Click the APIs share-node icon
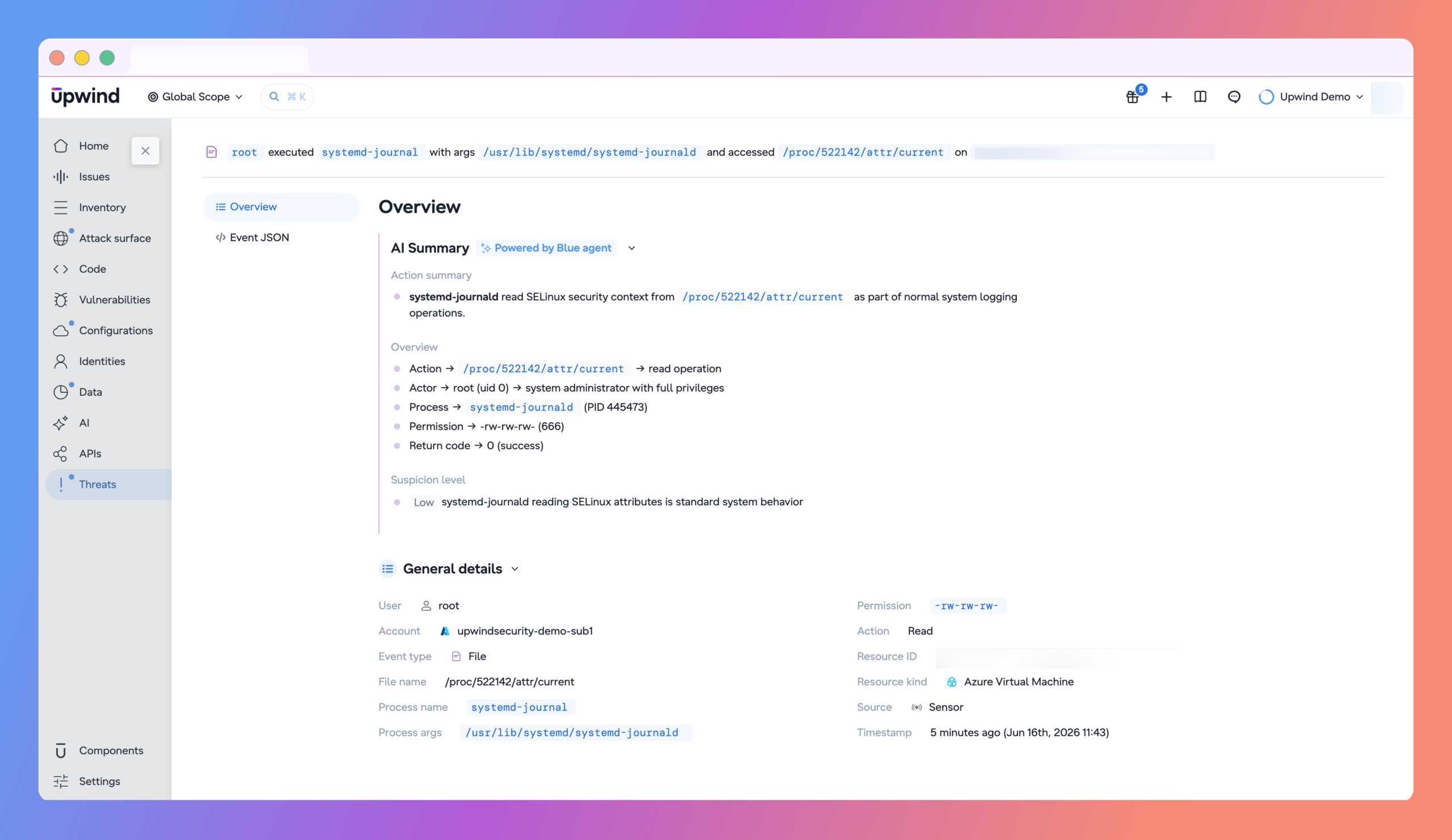The height and width of the screenshot is (840, 1452). click(x=61, y=453)
